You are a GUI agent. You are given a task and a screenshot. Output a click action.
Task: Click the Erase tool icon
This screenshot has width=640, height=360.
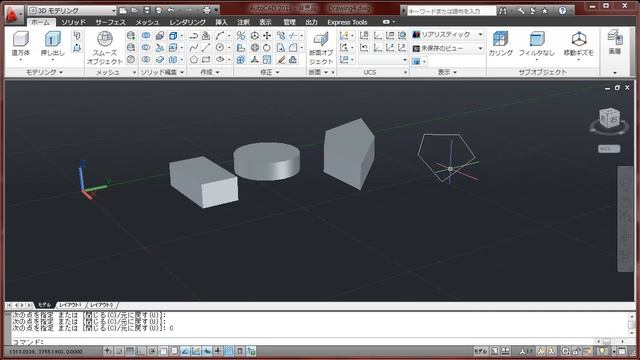[281, 60]
